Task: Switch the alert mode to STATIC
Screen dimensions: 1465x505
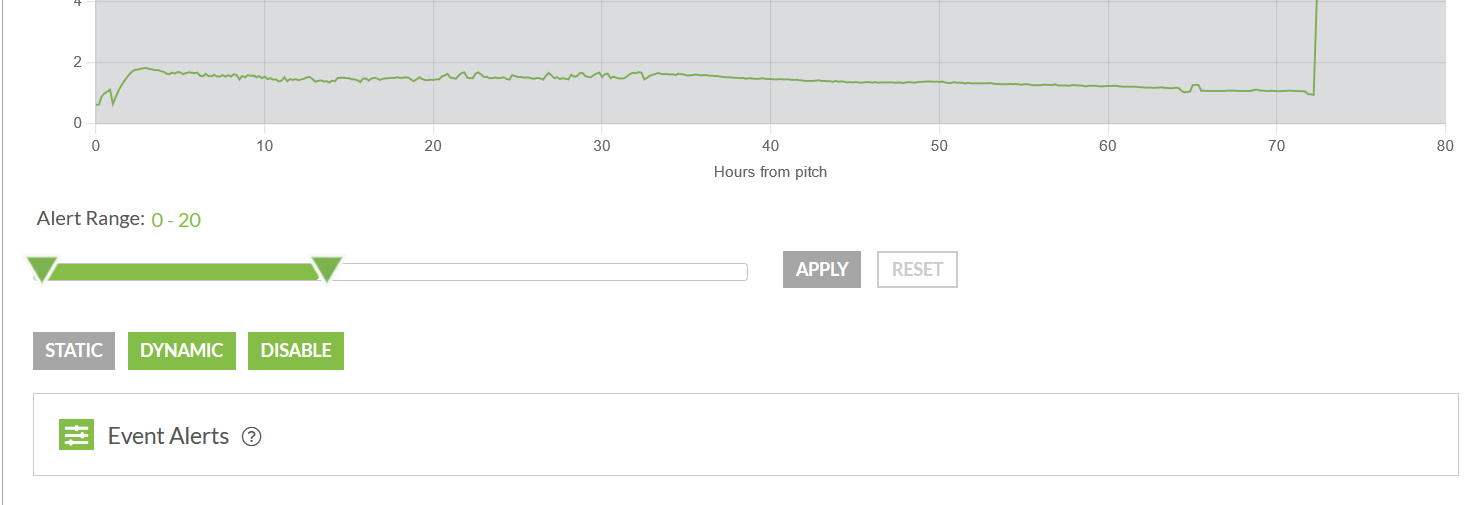Action: point(74,351)
